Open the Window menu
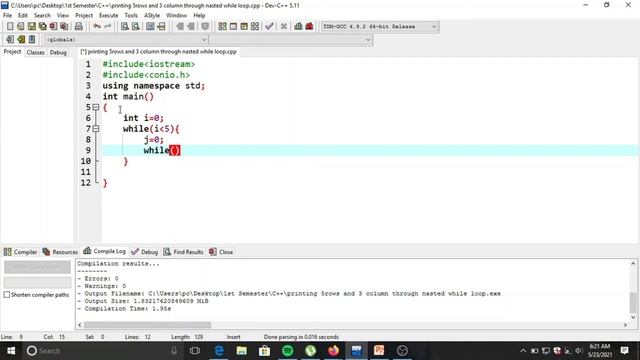Viewport: 640px width, 360px height. coord(176,15)
